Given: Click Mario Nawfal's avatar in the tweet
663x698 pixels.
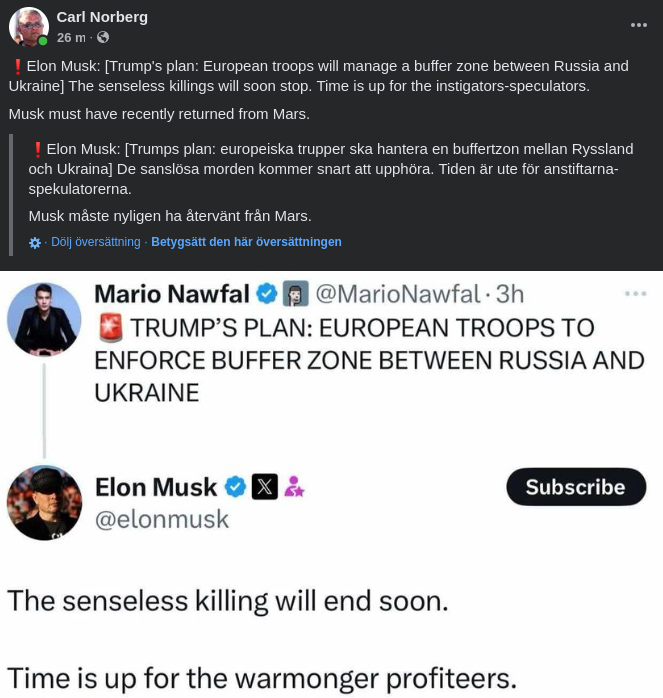Looking at the screenshot, I should (x=44, y=320).
